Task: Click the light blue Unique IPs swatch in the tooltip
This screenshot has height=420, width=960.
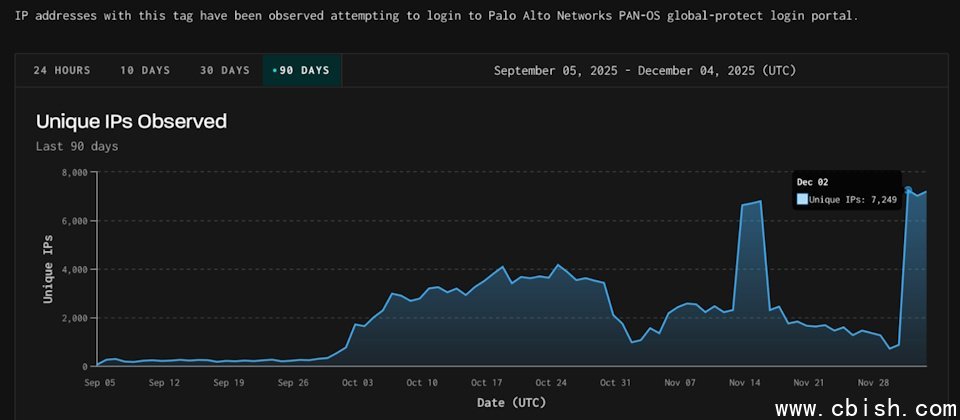Action: [x=802, y=200]
